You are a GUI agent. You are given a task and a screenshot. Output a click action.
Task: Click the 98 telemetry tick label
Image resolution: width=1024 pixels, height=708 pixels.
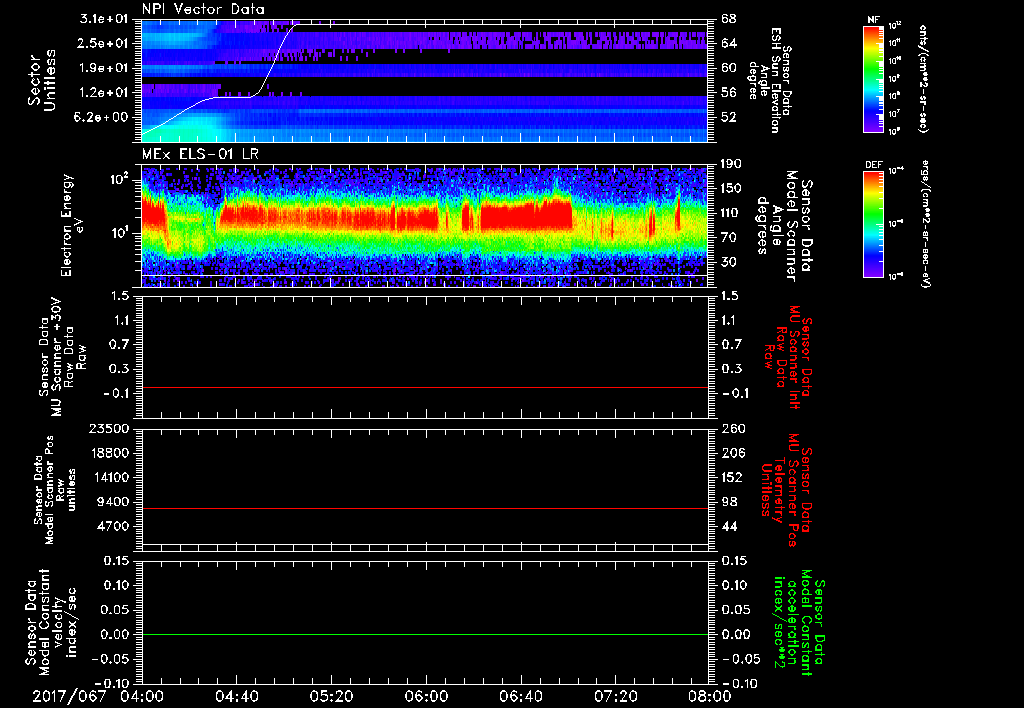[728, 502]
